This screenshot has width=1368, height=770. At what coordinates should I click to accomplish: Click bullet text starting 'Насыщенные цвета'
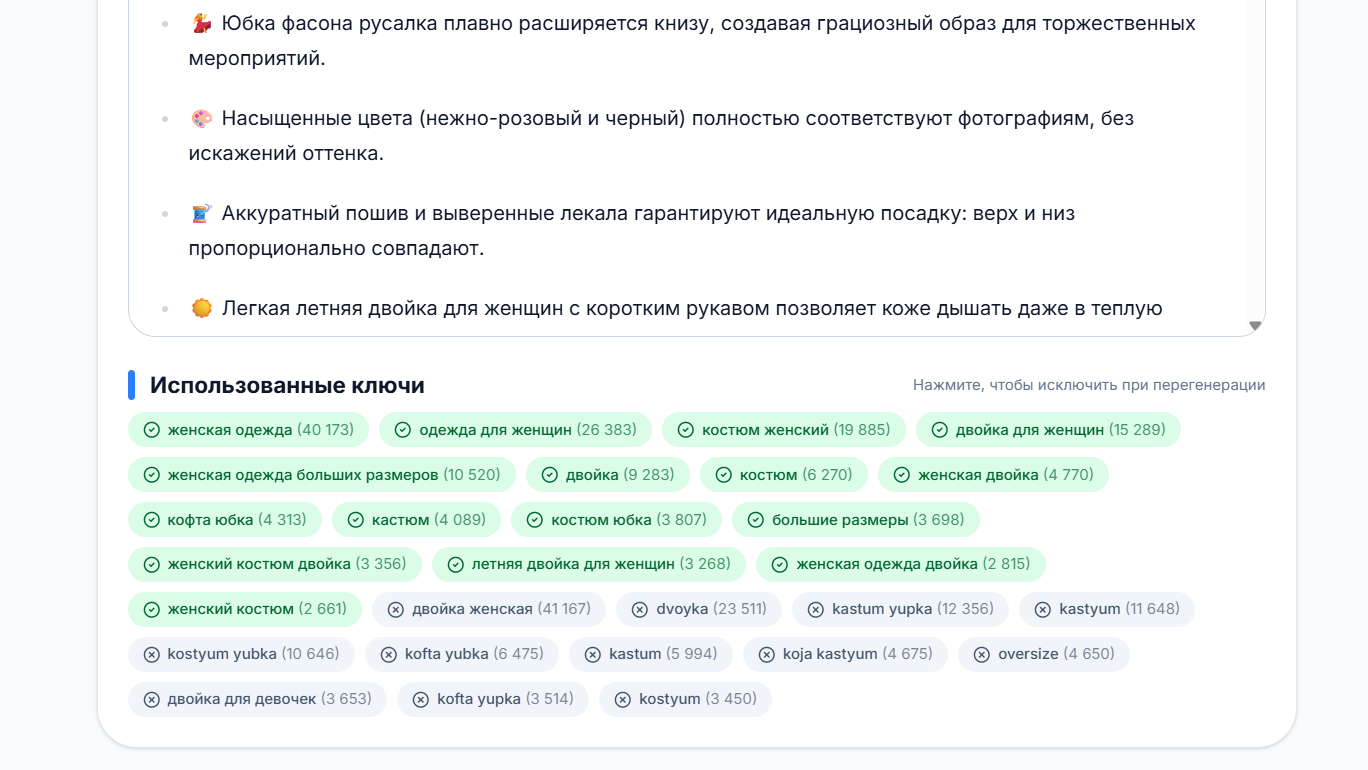pyautogui.click(x=661, y=136)
